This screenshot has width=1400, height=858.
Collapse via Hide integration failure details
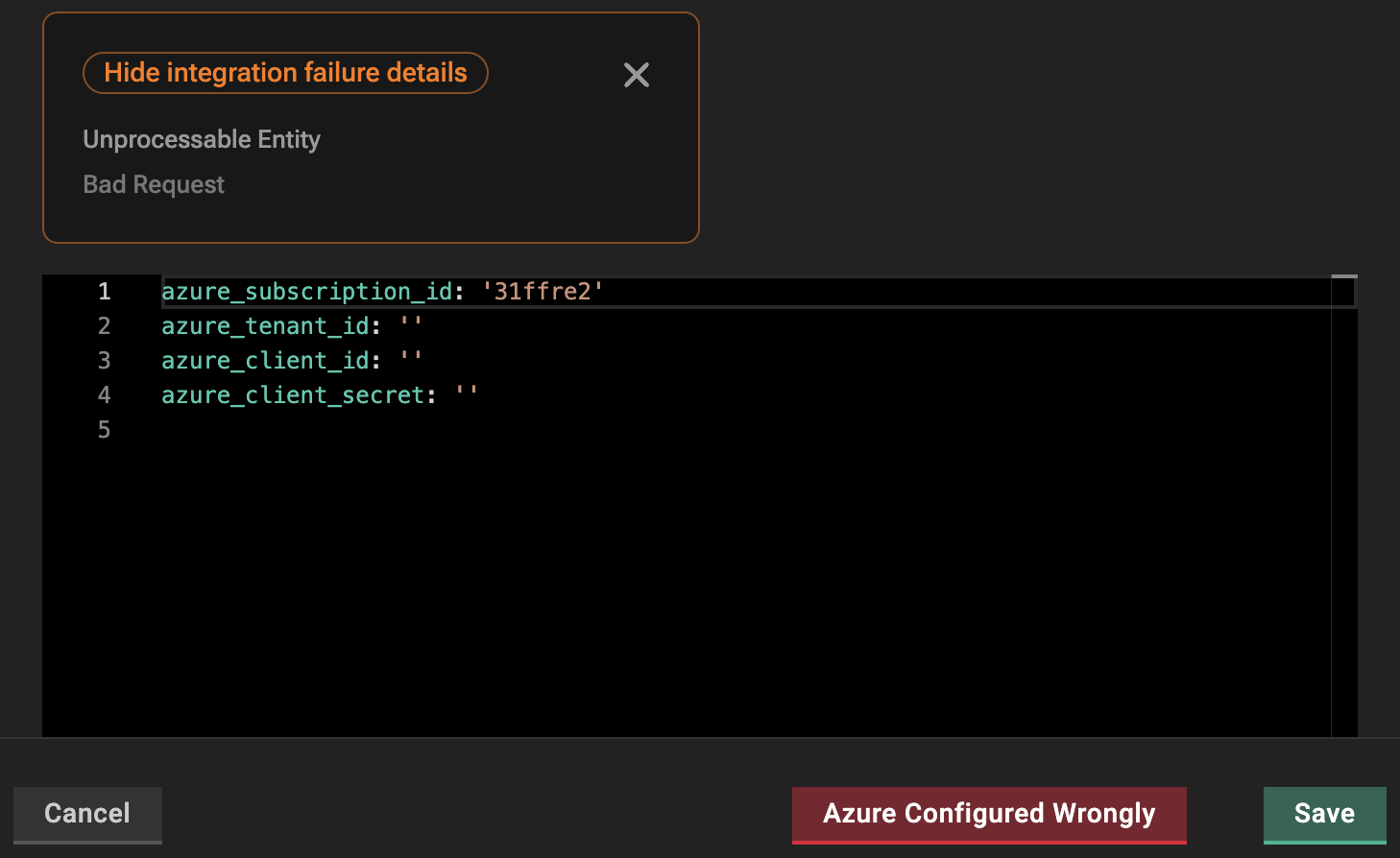285,73
